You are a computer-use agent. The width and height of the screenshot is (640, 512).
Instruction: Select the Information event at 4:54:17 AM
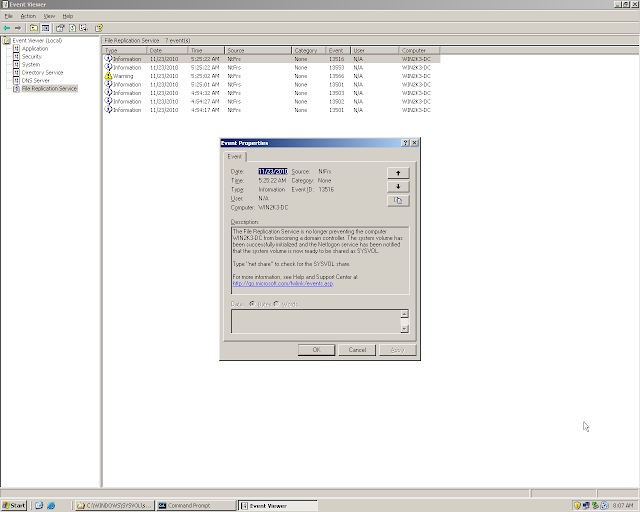[x=271, y=110]
